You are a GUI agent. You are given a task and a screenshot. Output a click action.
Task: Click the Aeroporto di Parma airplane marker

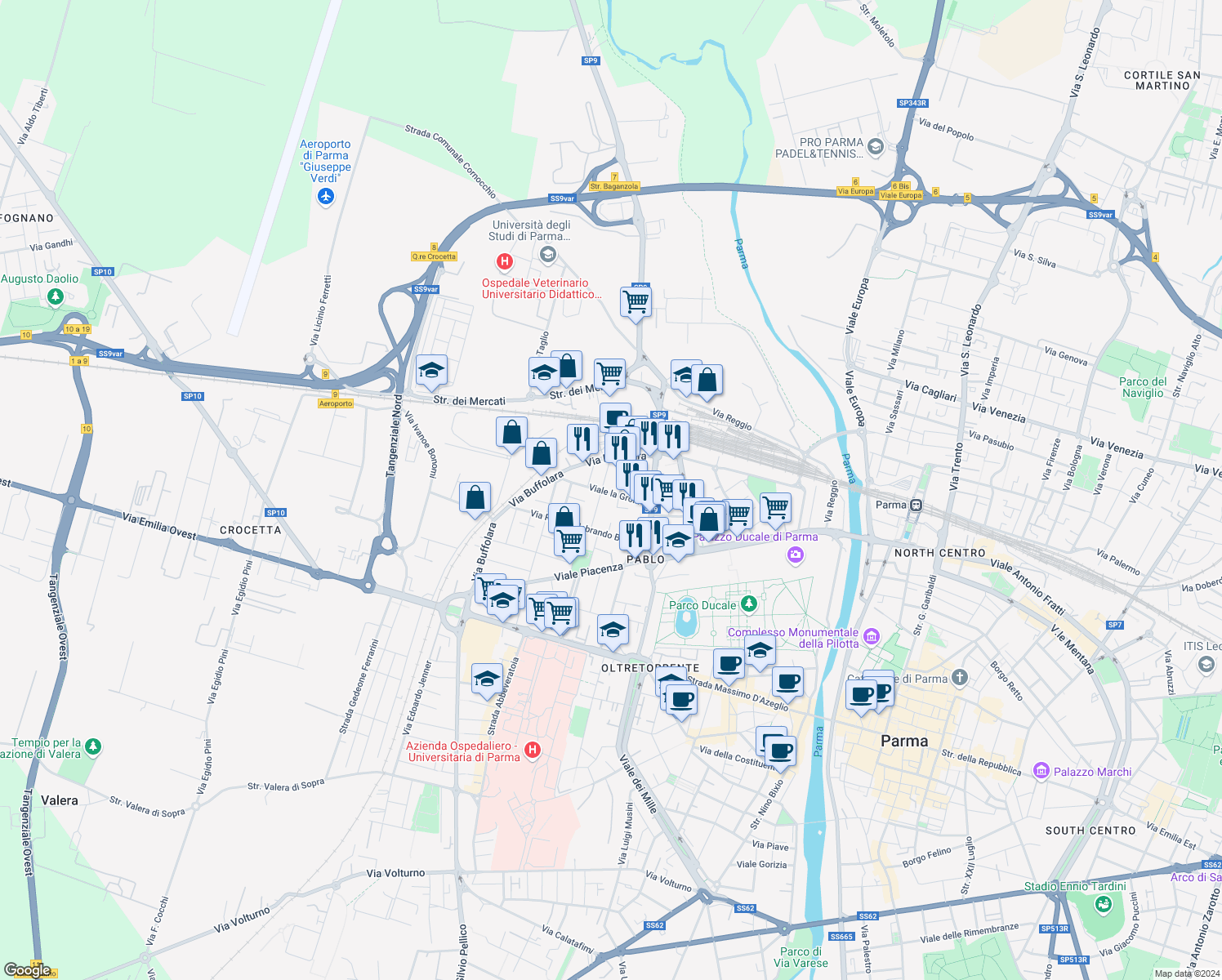click(x=326, y=197)
